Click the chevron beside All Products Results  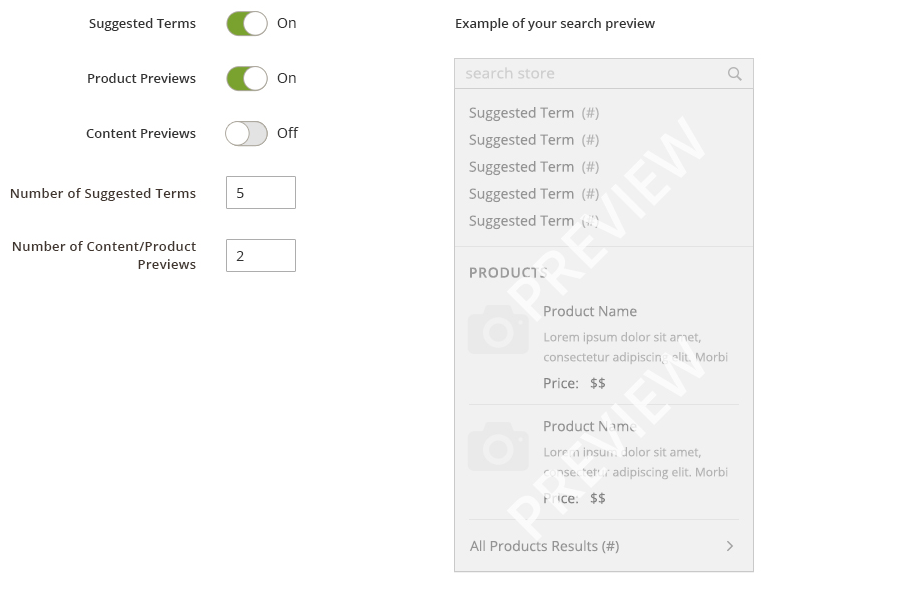click(x=730, y=546)
